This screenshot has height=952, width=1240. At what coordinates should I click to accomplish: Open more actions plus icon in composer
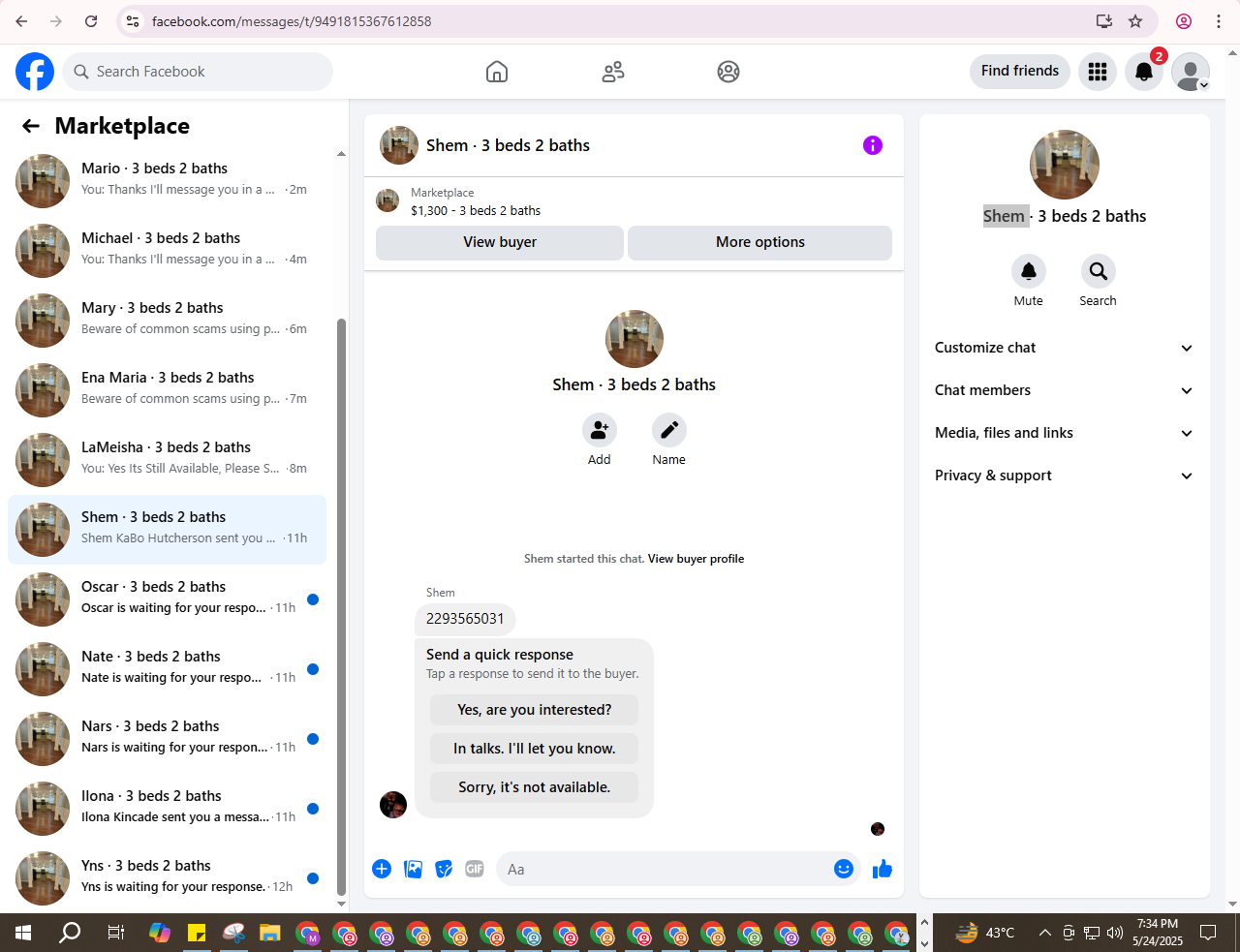pos(382,869)
